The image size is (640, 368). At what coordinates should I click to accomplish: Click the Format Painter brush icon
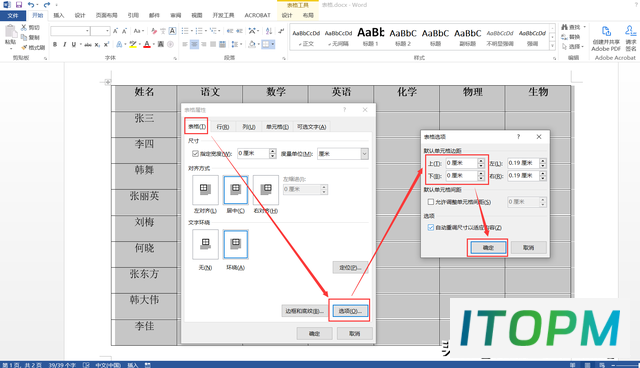pyautogui.click(x=24, y=47)
